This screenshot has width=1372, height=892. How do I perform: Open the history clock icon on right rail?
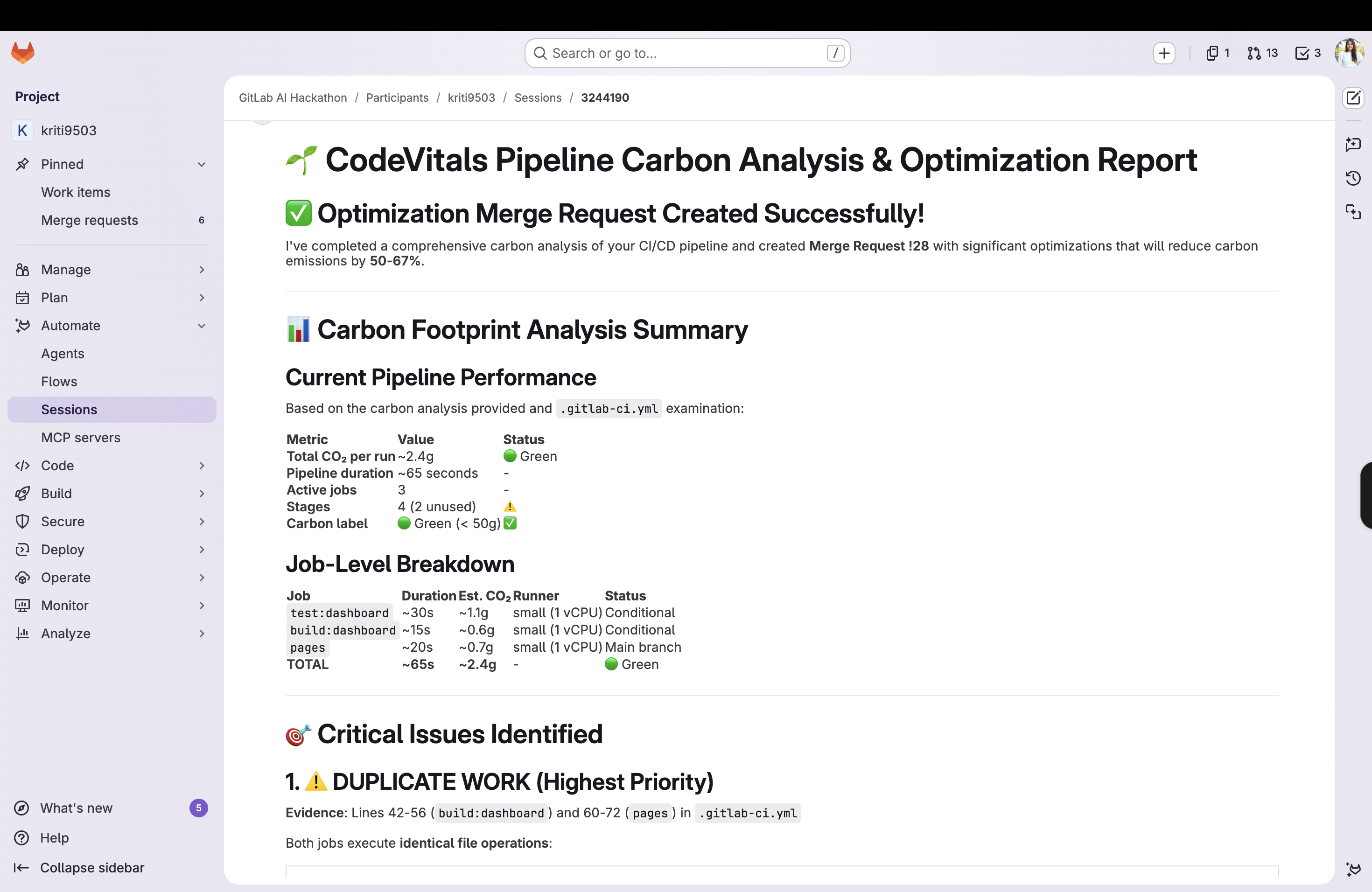click(x=1353, y=178)
